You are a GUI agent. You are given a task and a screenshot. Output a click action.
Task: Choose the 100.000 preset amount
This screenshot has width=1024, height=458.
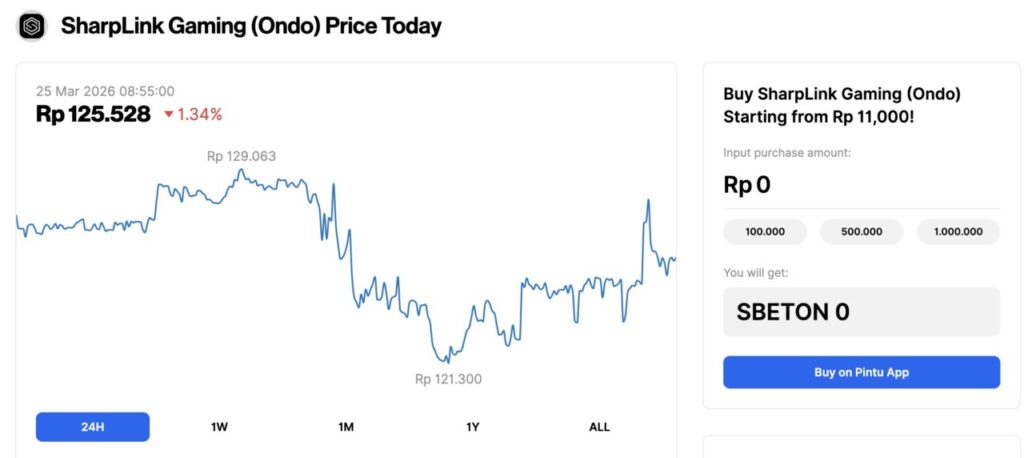coord(765,232)
